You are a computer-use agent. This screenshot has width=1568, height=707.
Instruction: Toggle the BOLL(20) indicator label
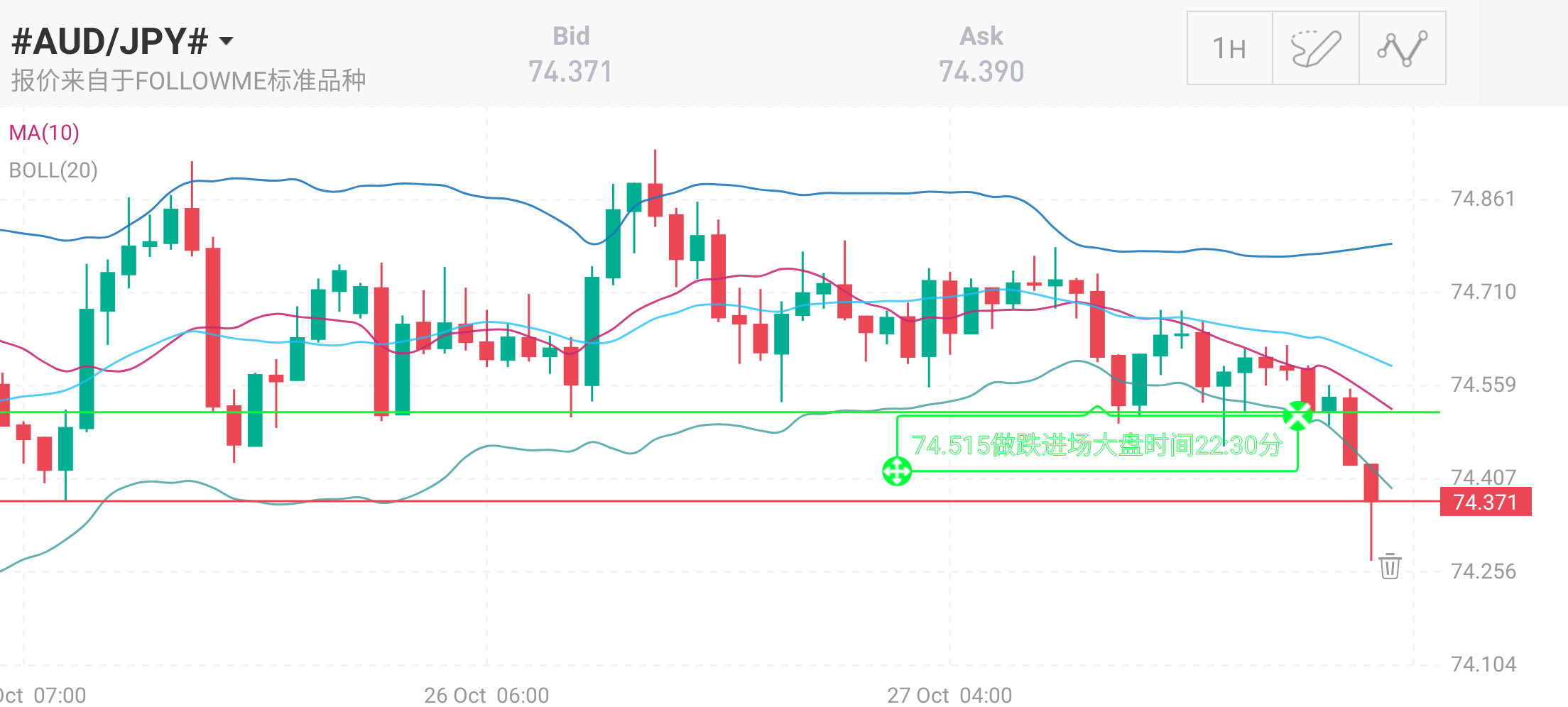pos(53,170)
